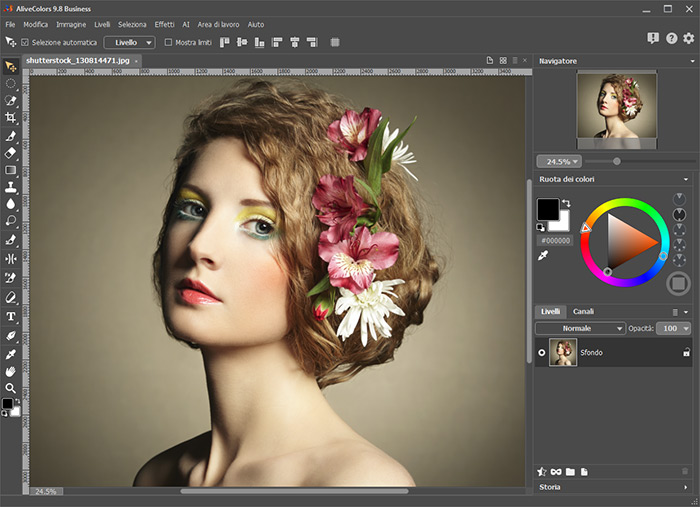
Task: Select the Color Brush tool
Action: pos(11,136)
